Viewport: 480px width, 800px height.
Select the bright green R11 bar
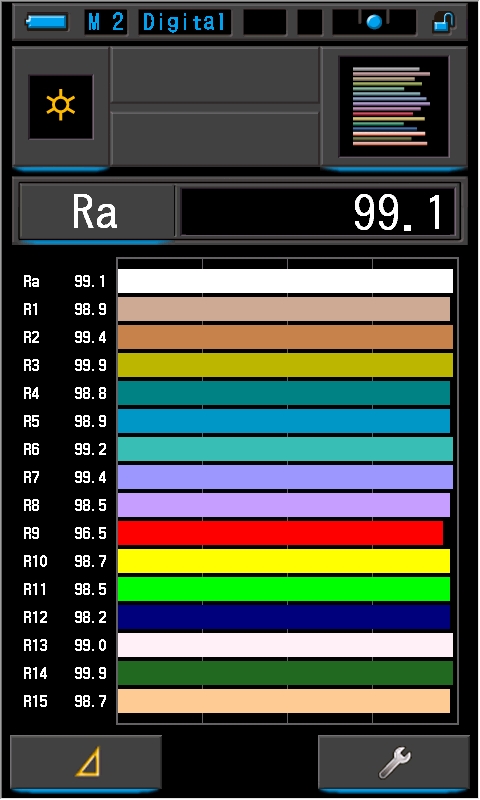click(284, 589)
